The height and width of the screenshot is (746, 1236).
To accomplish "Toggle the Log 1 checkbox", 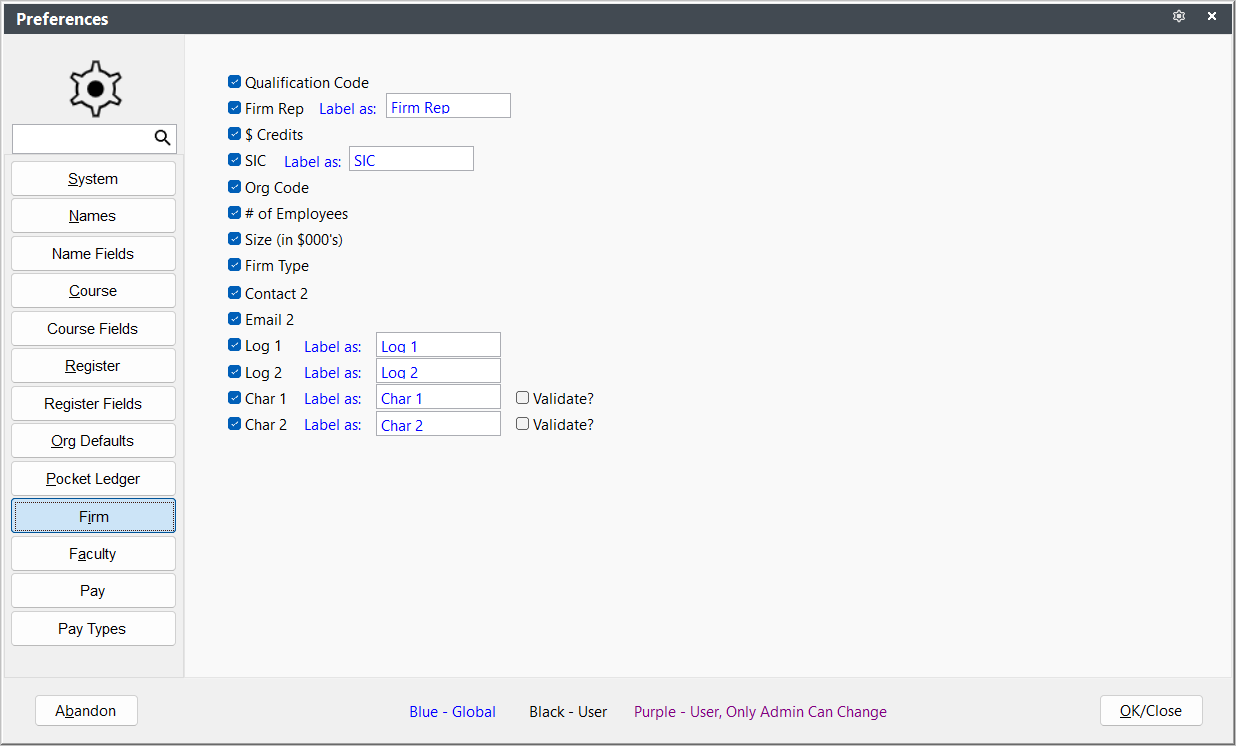I will click(x=235, y=345).
